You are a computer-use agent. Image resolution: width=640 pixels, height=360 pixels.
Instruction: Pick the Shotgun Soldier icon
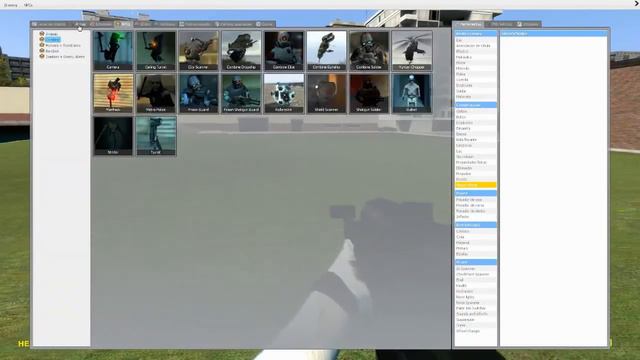[369, 93]
